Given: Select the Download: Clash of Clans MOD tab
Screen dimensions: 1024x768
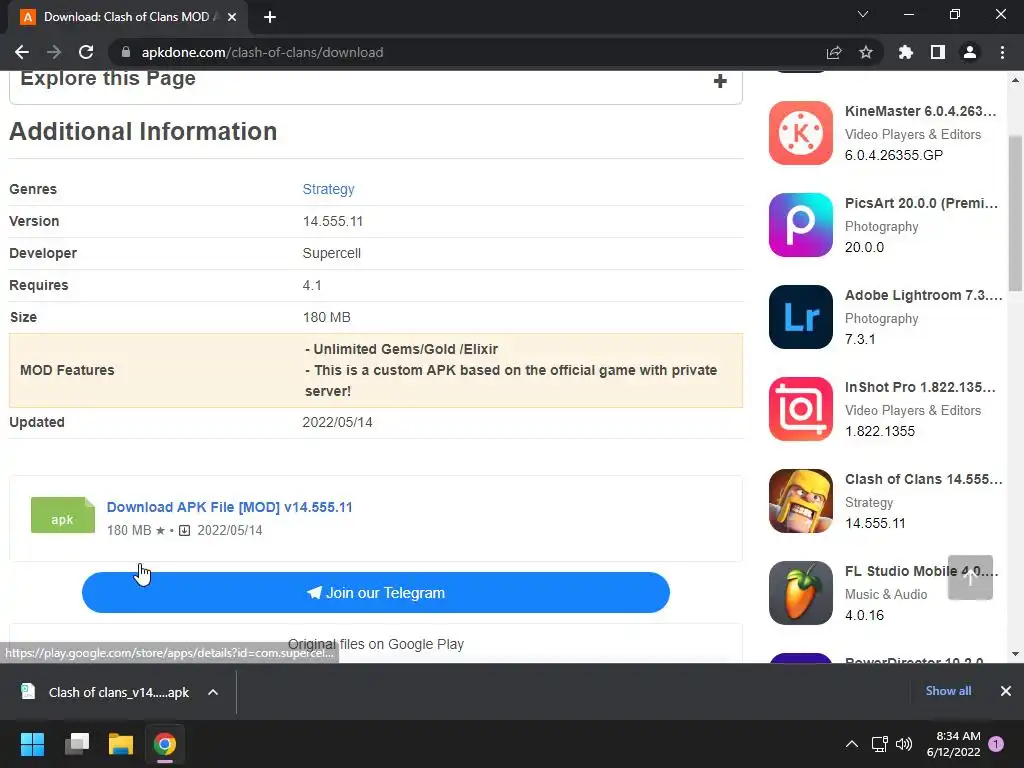Looking at the screenshot, I should click(x=126, y=17).
